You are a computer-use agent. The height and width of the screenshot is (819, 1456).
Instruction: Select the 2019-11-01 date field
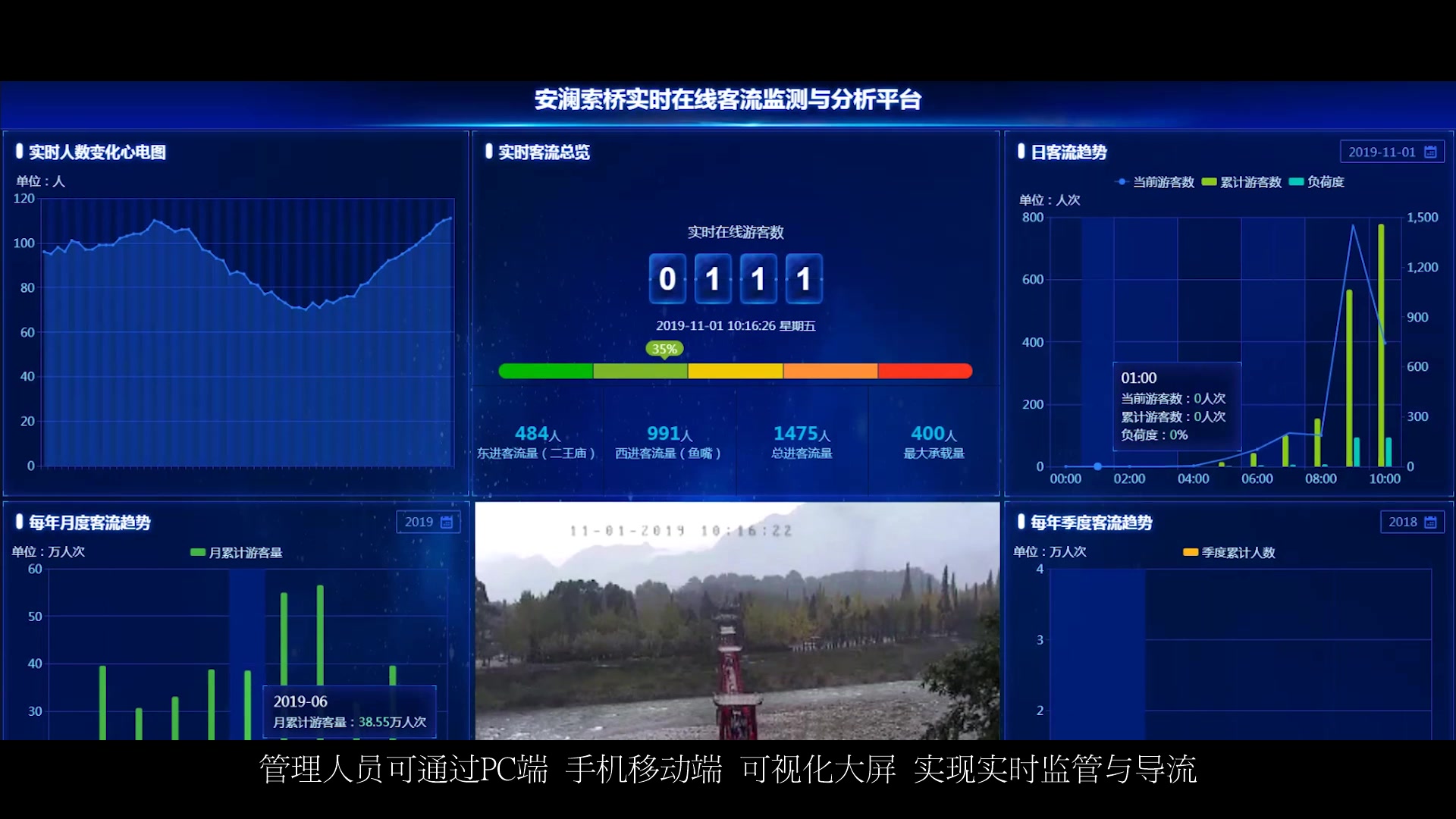(x=1392, y=152)
